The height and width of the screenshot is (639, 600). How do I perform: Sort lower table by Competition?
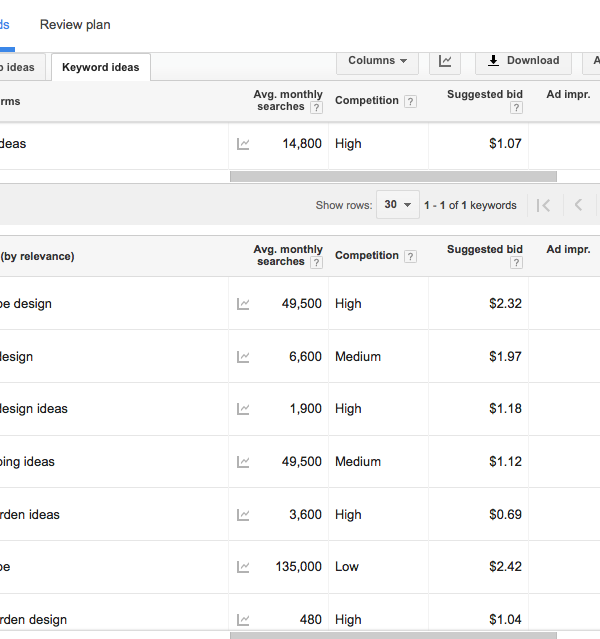click(x=366, y=256)
